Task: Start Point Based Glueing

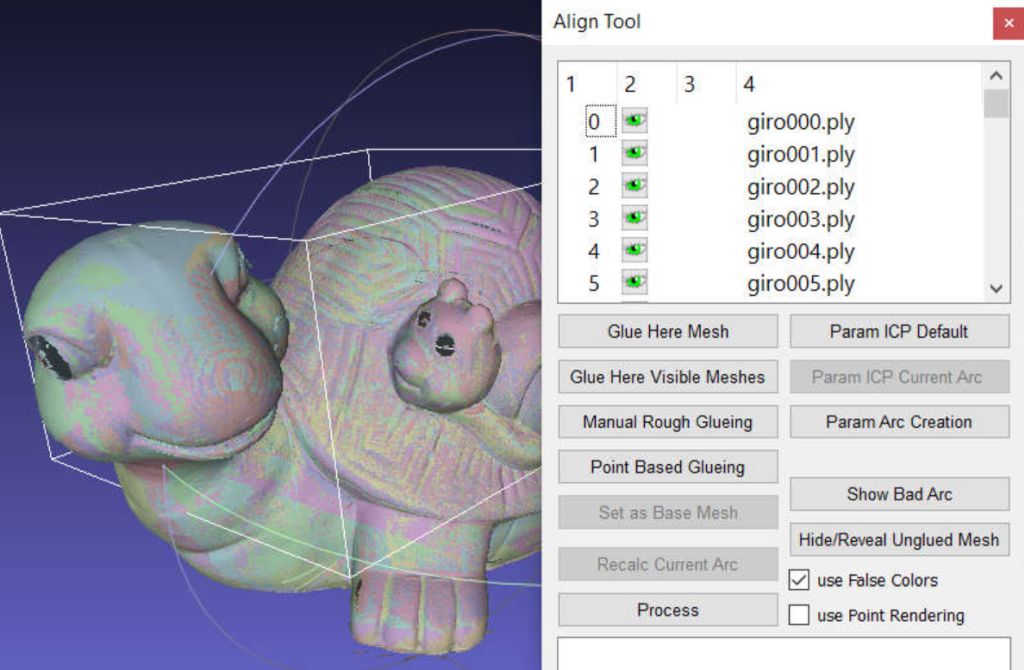Action: [667, 467]
